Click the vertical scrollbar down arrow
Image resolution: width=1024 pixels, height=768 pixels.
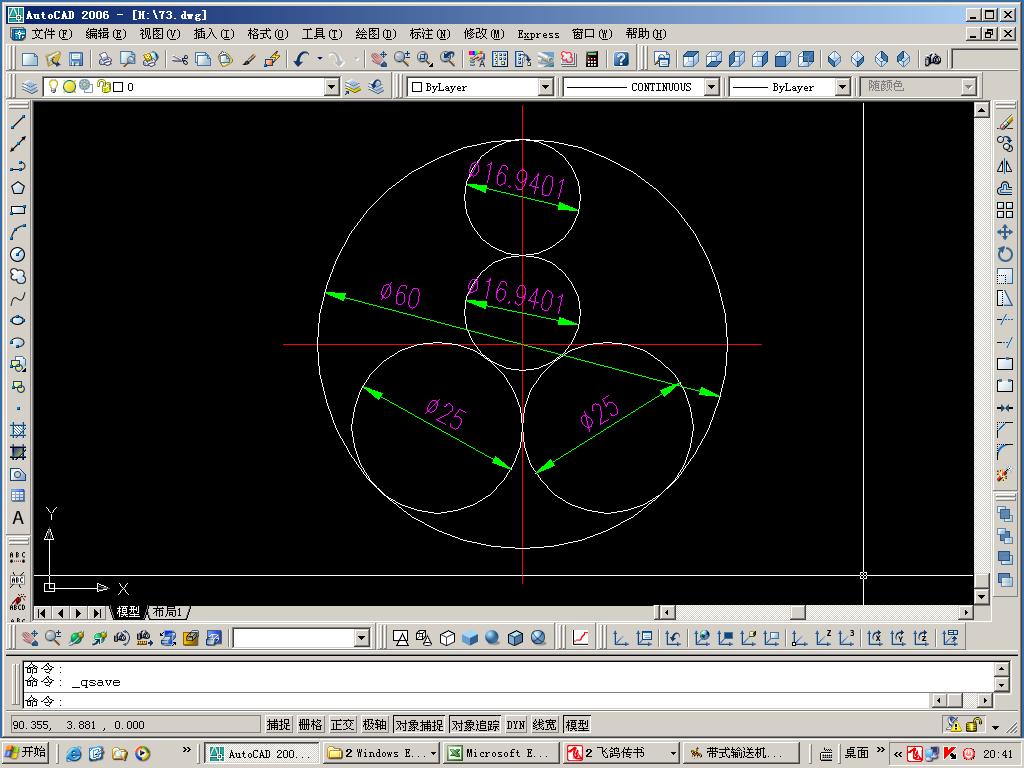coord(981,596)
